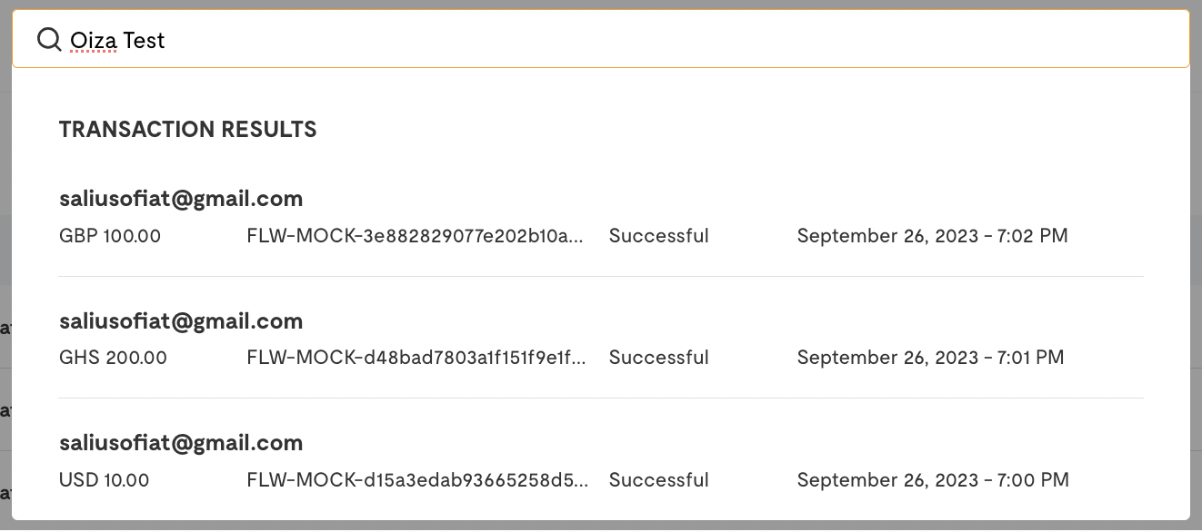Screen dimensions: 1204x532
Task: Click reference FLW-MOCK-d48bad7803a1f151f9e1f
Action: pos(416,357)
